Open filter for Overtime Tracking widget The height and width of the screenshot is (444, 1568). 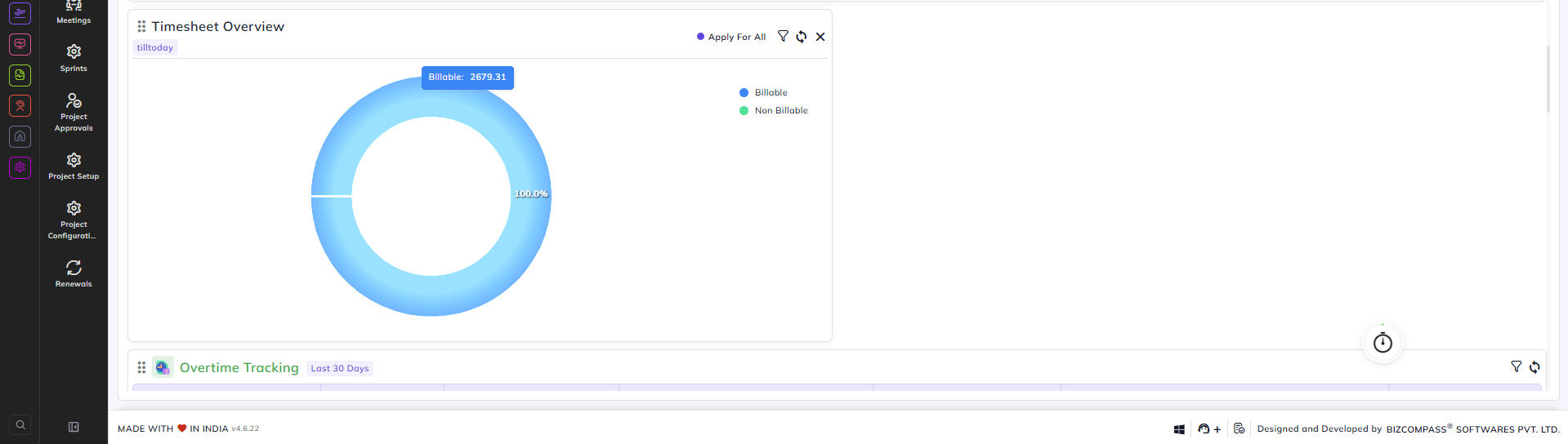(1517, 366)
